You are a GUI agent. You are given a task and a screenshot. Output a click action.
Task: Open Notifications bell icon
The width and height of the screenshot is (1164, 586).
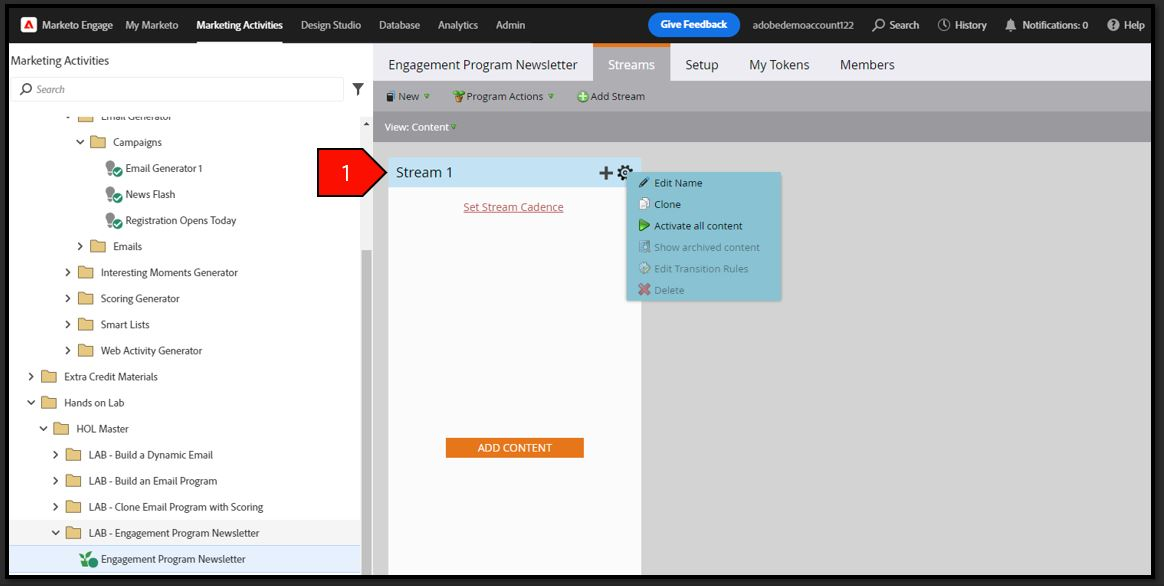(x=1010, y=25)
